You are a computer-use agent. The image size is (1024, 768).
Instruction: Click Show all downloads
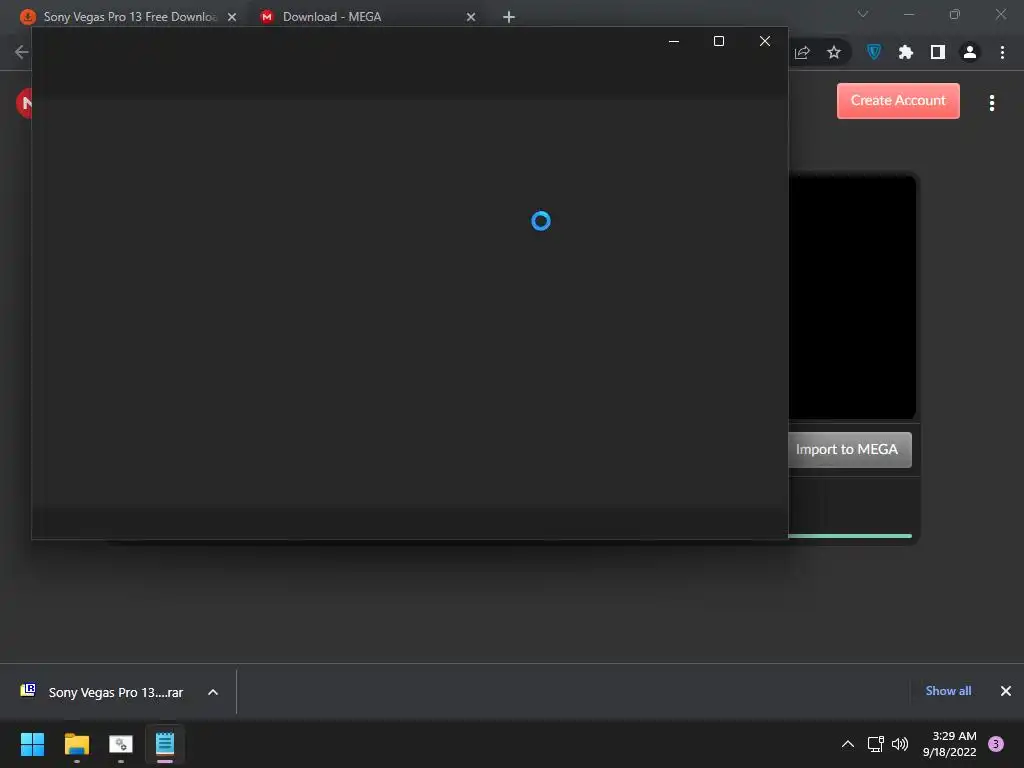point(948,691)
